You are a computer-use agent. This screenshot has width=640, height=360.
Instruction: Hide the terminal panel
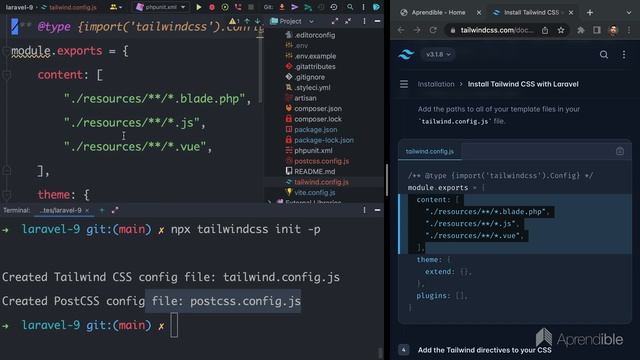tap(377, 210)
